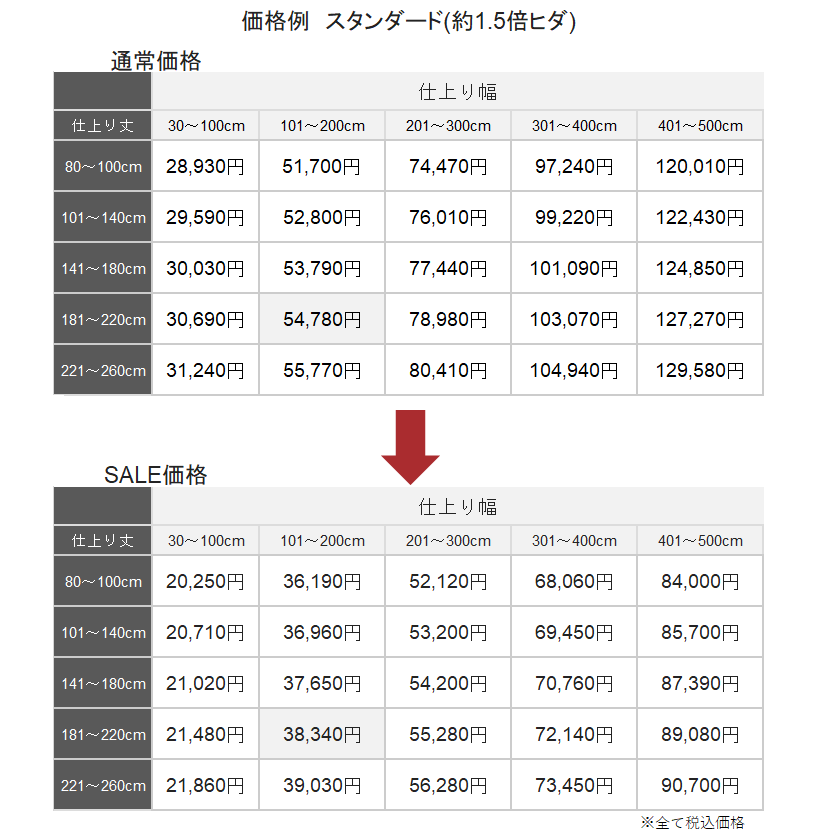This screenshot has width=834, height=834.
Task: Click the highlighted 38,340円 sale price cell
Action: [x=322, y=734]
